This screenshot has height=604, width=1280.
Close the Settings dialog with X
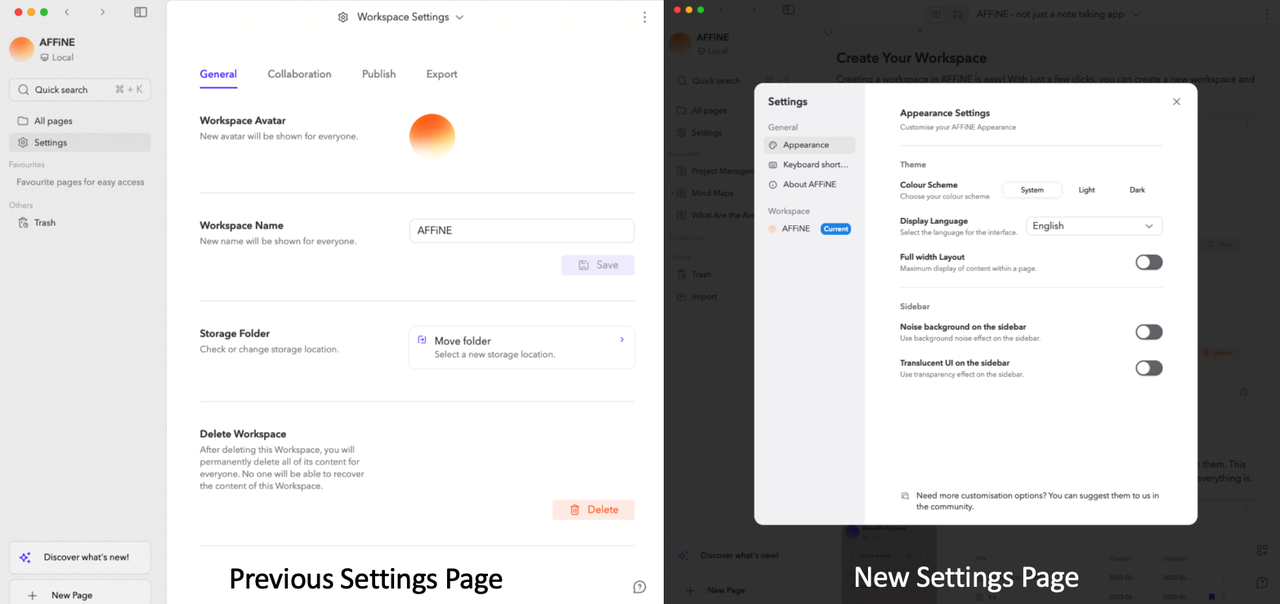click(x=1176, y=102)
